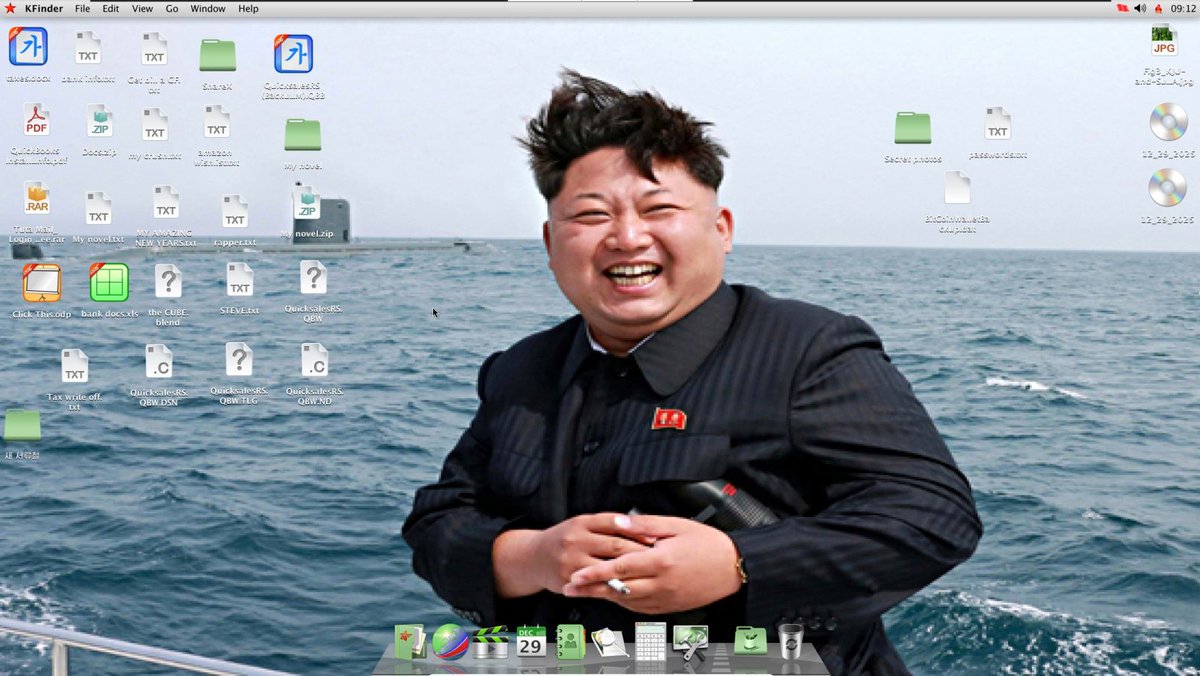The image size is (1200, 676).
Task: Open the Trash in the dock
Action: 790,641
